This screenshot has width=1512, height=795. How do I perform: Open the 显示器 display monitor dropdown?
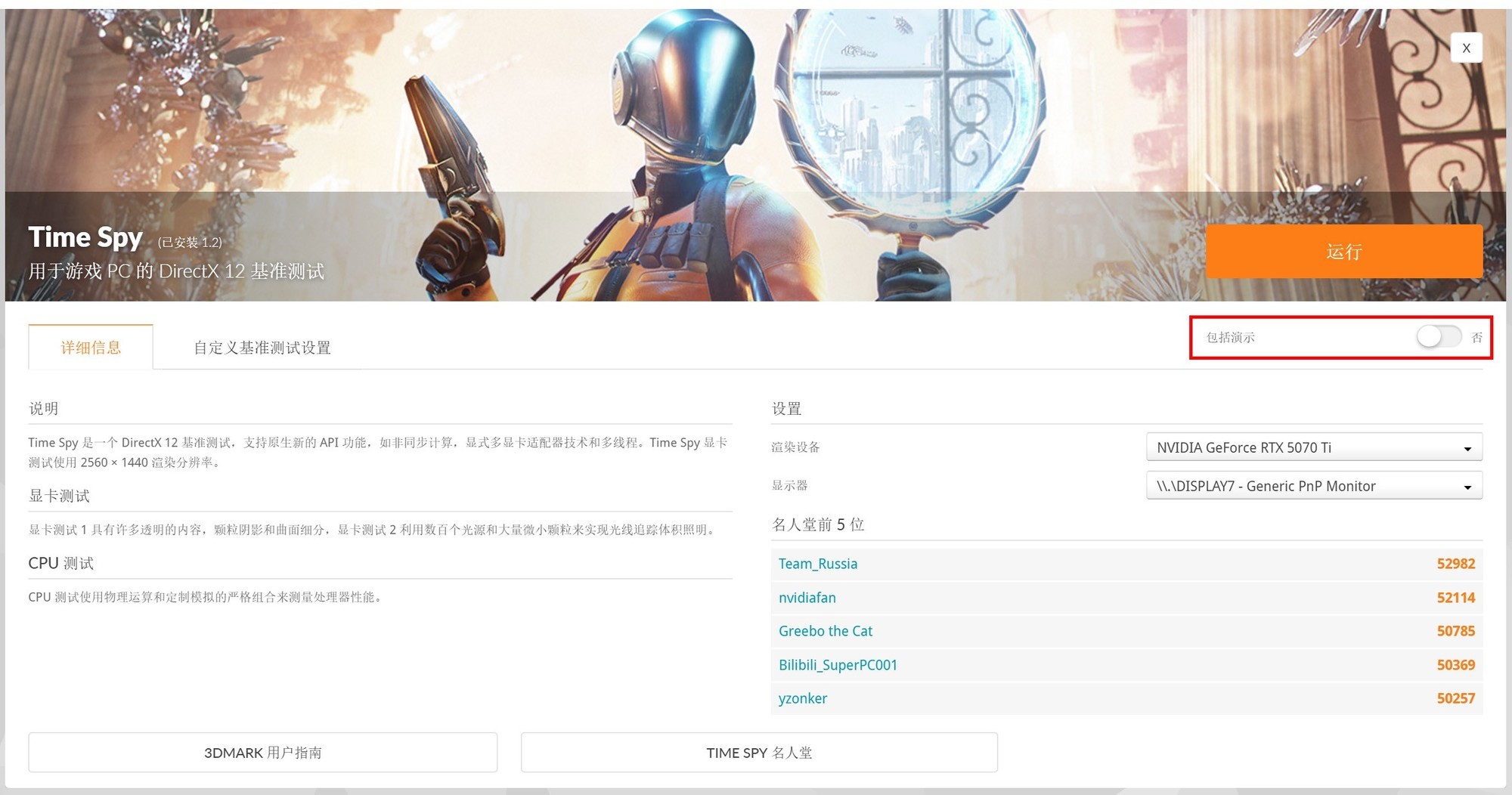pyautogui.click(x=1313, y=486)
